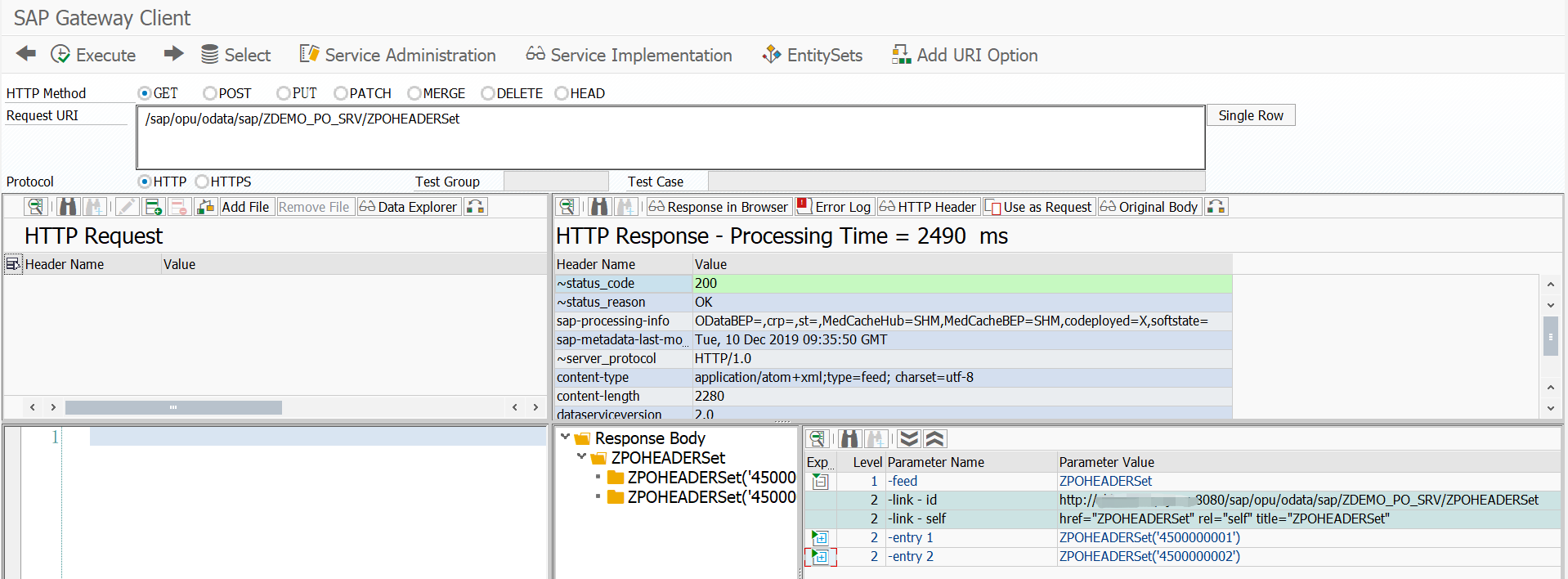Click the Use as Request button
Viewport: 1568px width, 579px height.
click(x=1038, y=207)
